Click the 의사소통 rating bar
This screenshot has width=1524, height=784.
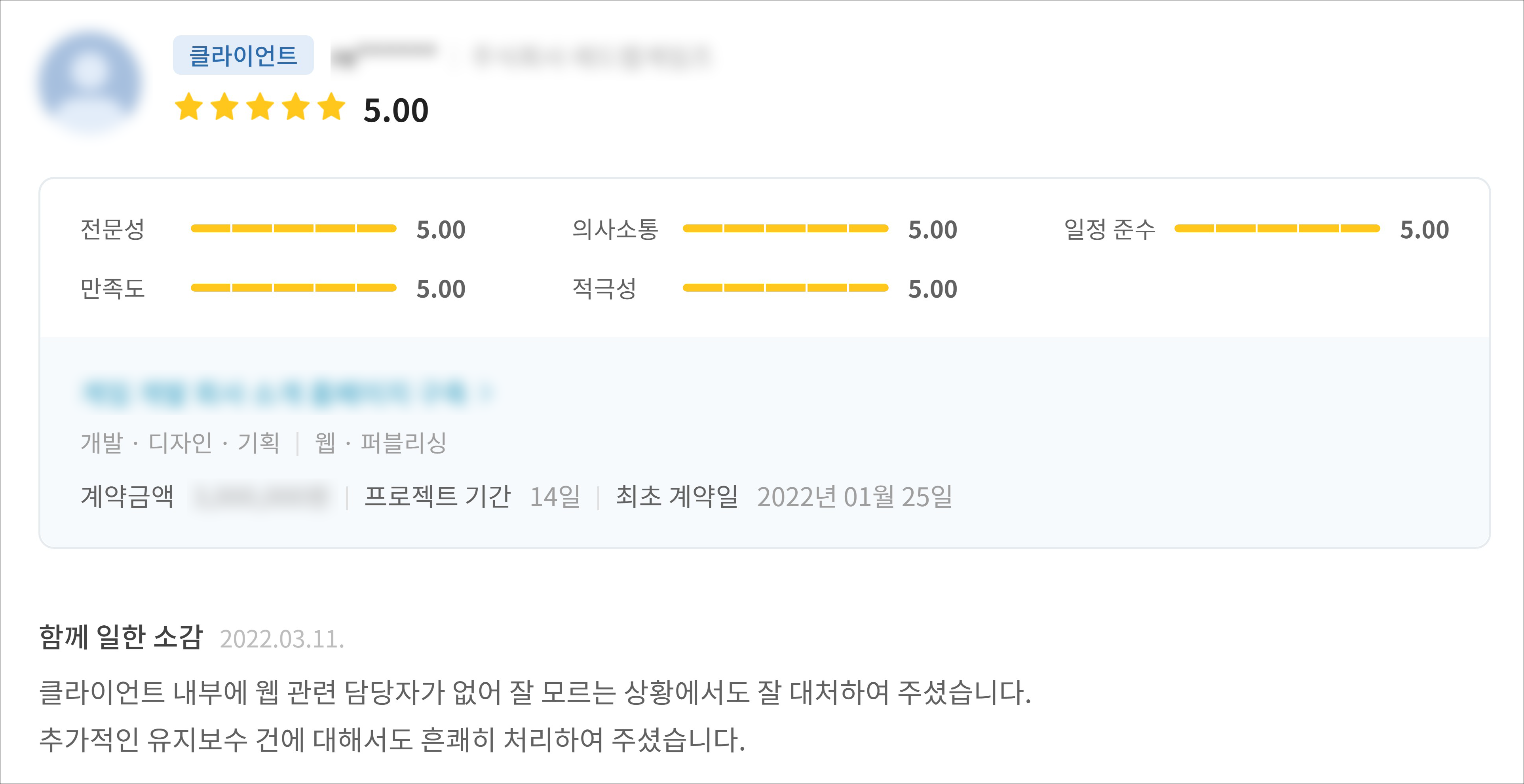coord(785,228)
